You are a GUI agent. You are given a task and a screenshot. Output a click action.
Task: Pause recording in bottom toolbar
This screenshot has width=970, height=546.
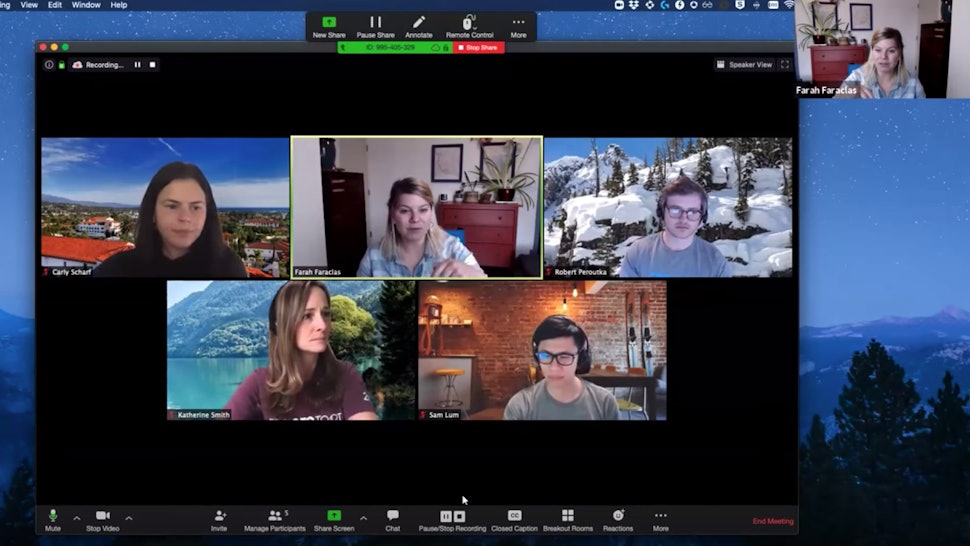[x=445, y=516]
